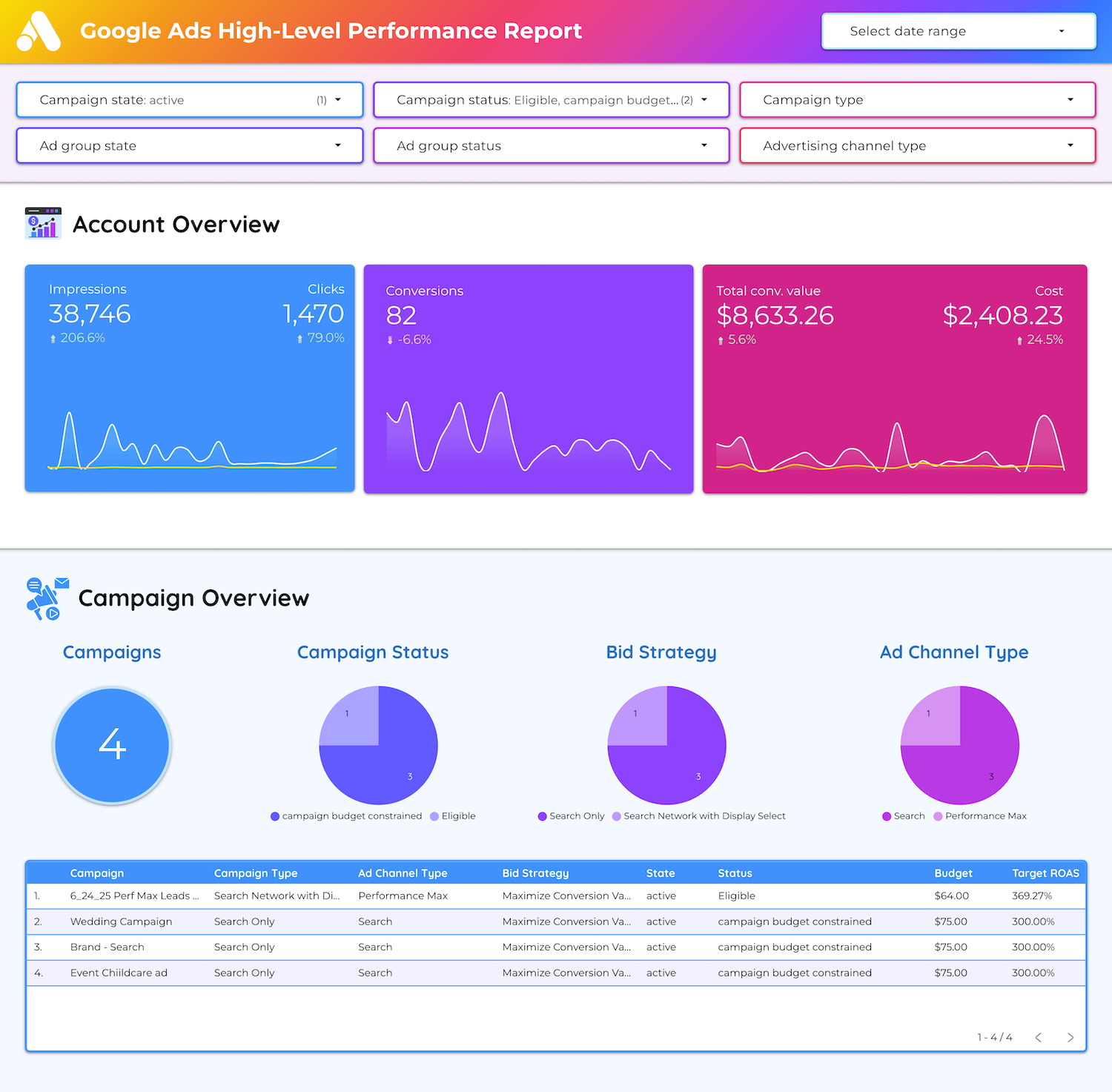Go to next table page arrow
The image size is (1112, 1092).
click(1070, 1037)
